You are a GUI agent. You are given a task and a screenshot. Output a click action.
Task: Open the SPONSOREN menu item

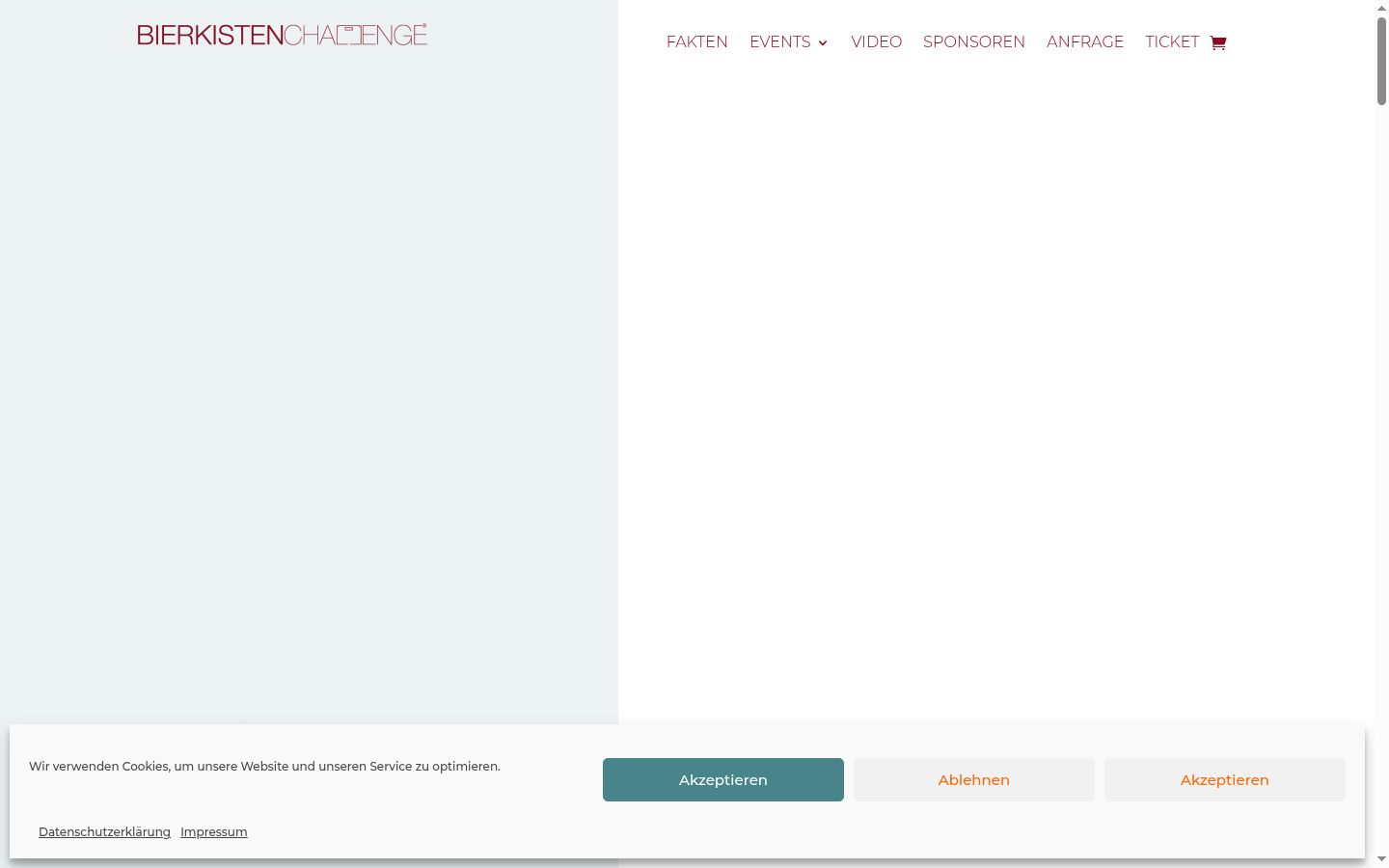point(974,42)
